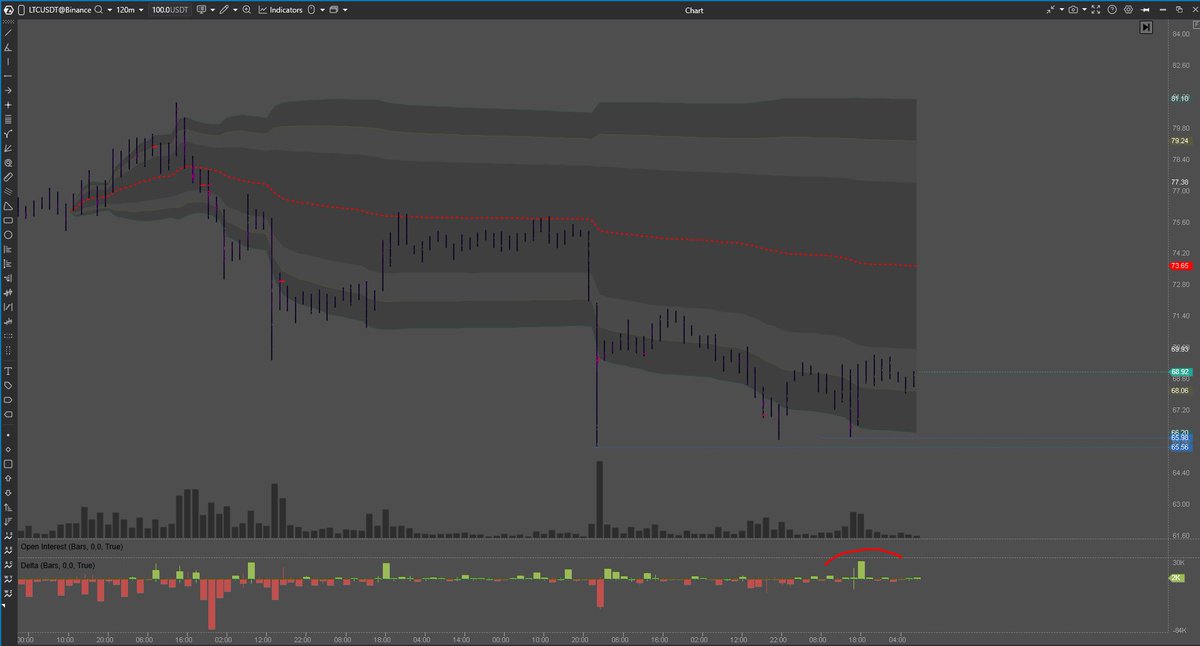Click the 81.10 price axis label

[x=1179, y=99]
